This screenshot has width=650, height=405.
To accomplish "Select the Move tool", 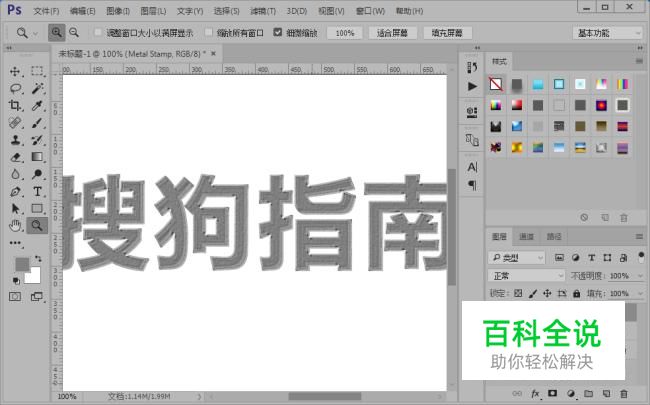I will tap(15, 71).
